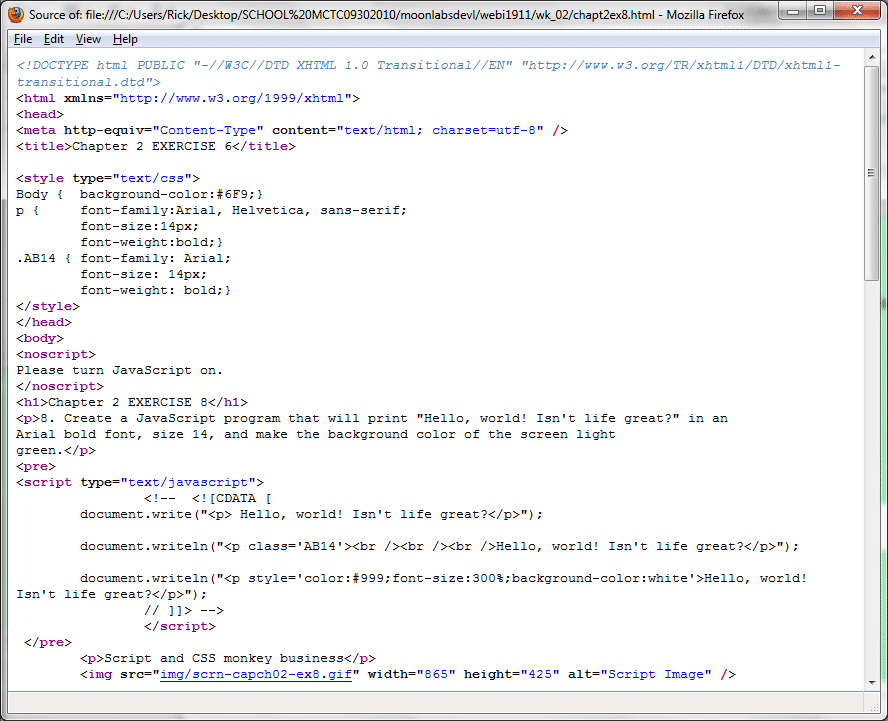This screenshot has width=888, height=721.
Task: Click the Firefox icon in title bar
Action: point(16,14)
